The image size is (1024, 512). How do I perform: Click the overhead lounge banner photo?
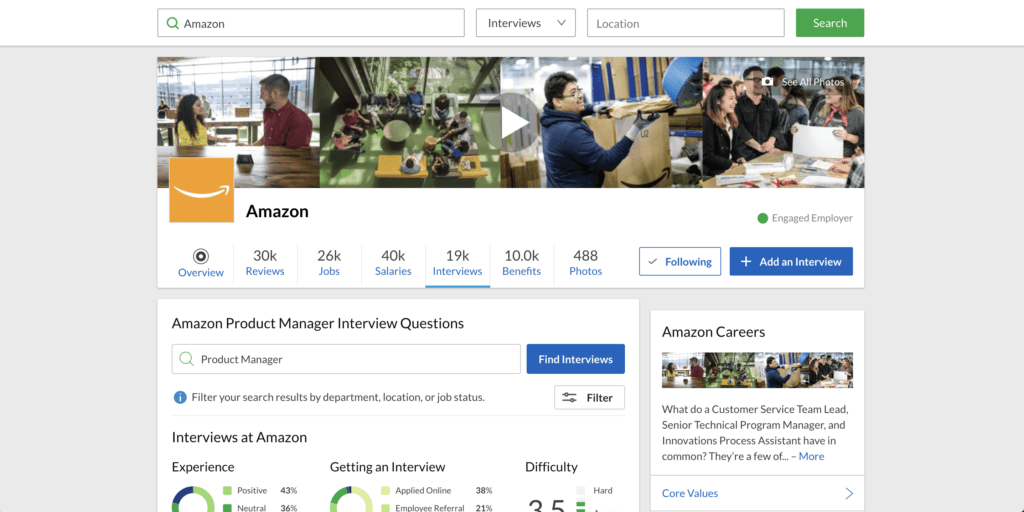click(x=410, y=122)
